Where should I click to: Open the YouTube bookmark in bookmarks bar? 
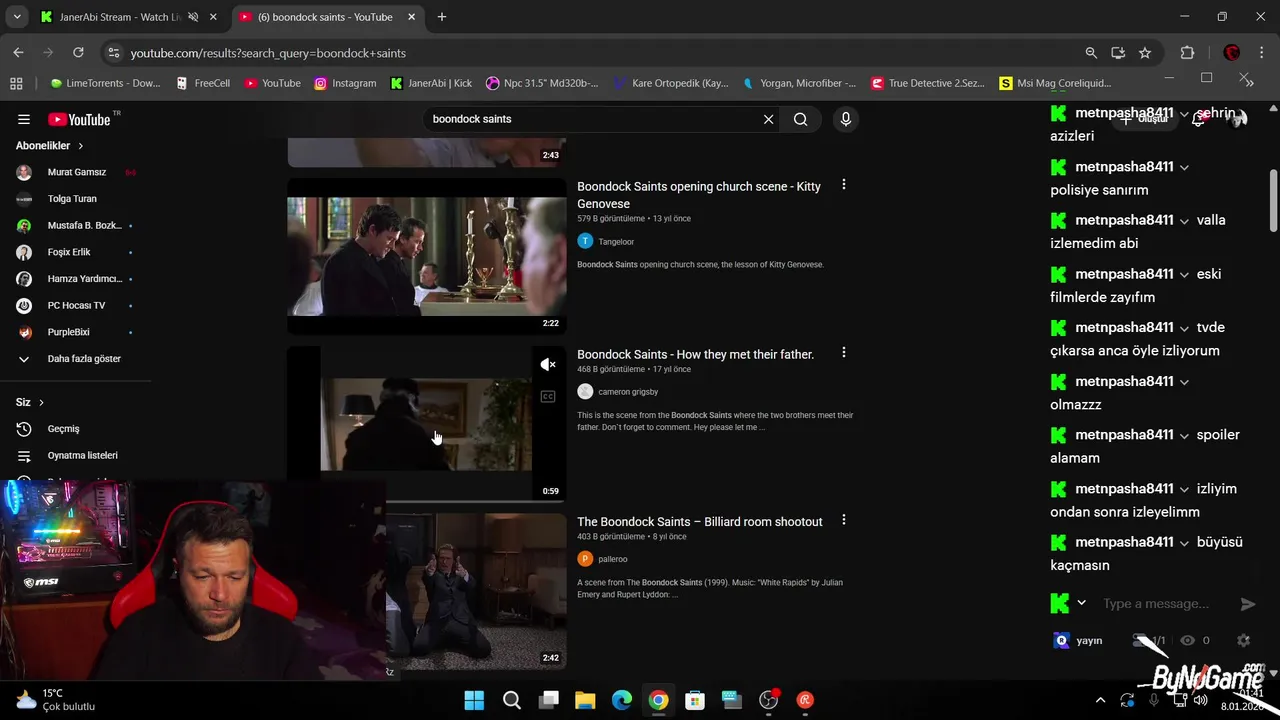pyautogui.click(x=272, y=83)
